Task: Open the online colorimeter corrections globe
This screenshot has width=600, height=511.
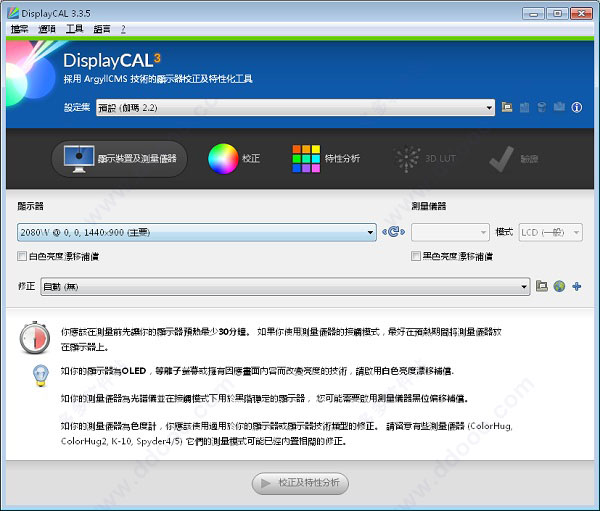Action: pos(559,286)
